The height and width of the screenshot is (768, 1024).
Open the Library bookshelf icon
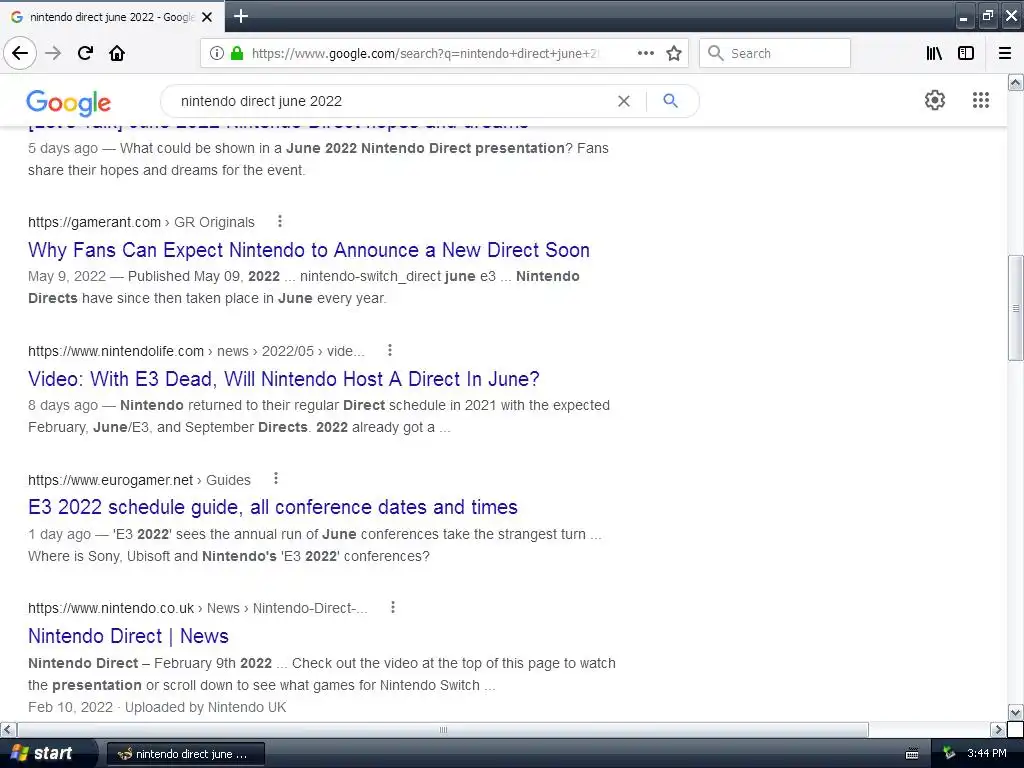[934, 53]
